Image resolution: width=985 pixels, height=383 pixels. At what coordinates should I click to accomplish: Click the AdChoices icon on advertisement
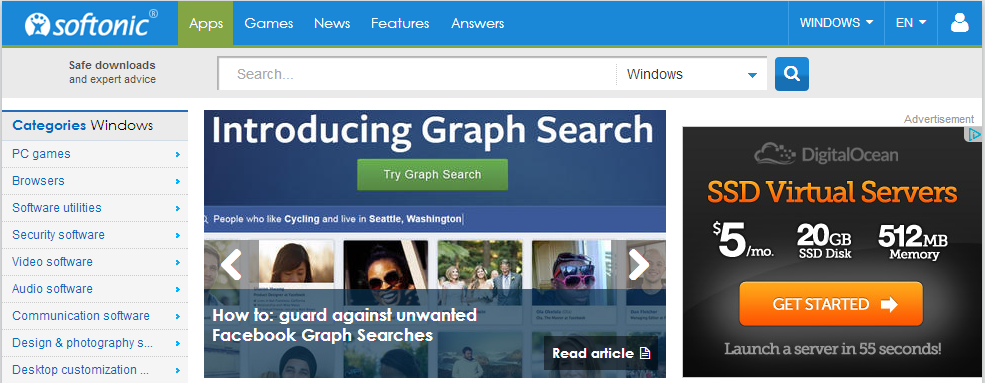pyautogui.click(x=974, y=134)
